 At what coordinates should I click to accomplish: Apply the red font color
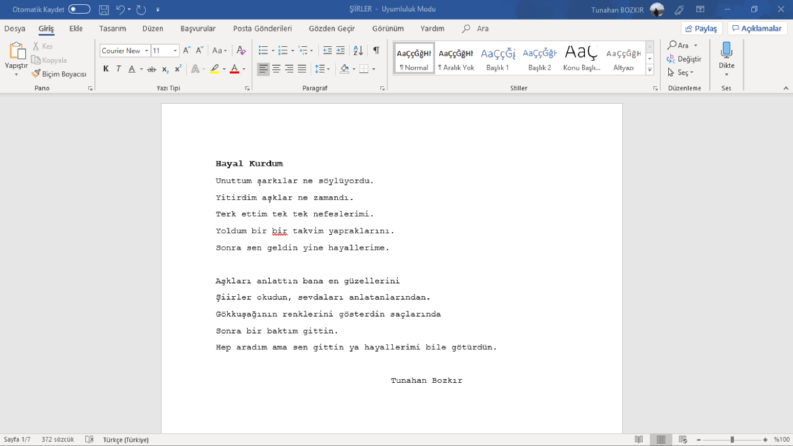pos(234,69)
